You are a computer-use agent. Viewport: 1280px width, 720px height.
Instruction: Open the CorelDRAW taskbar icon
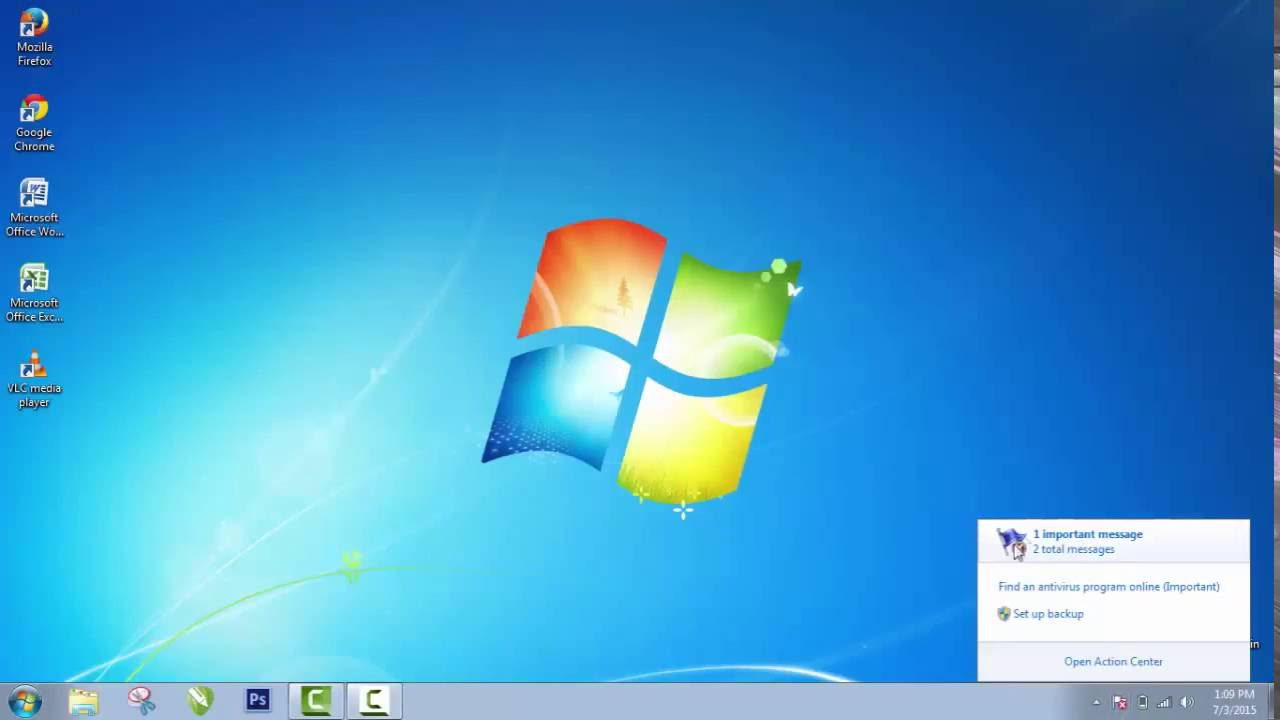point(200,701)
